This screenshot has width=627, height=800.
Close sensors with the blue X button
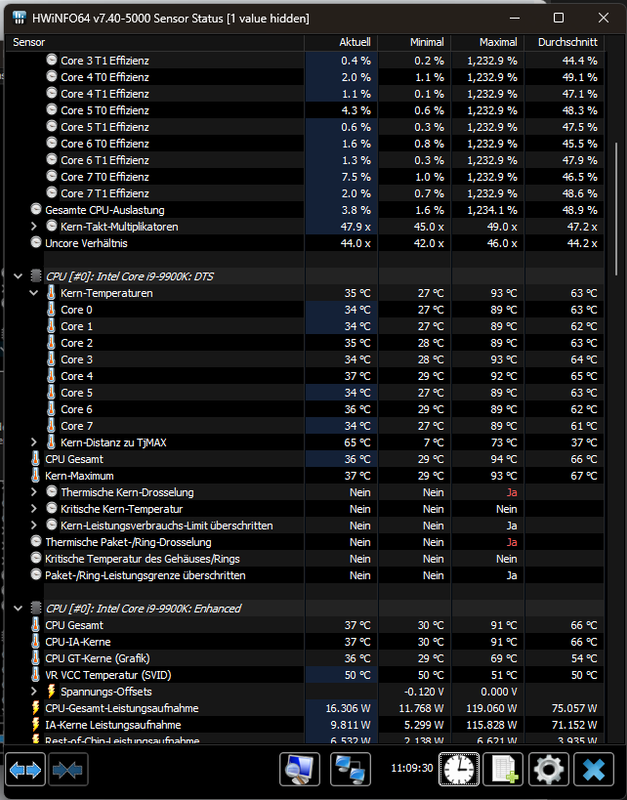594,769
